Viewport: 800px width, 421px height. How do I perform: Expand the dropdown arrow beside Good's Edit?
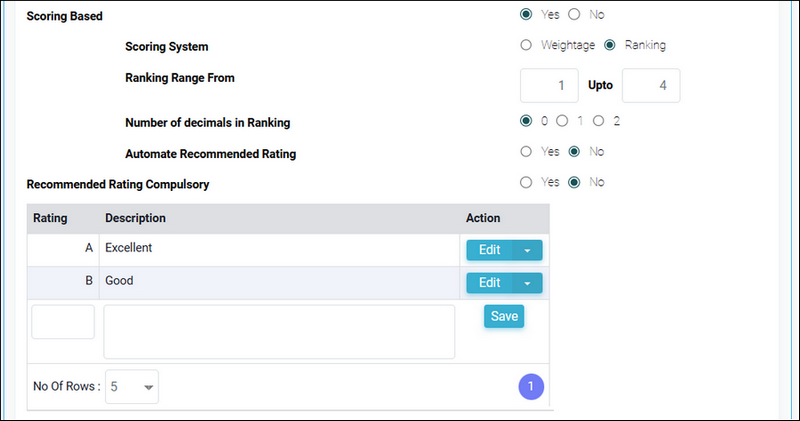pos(527,283)
